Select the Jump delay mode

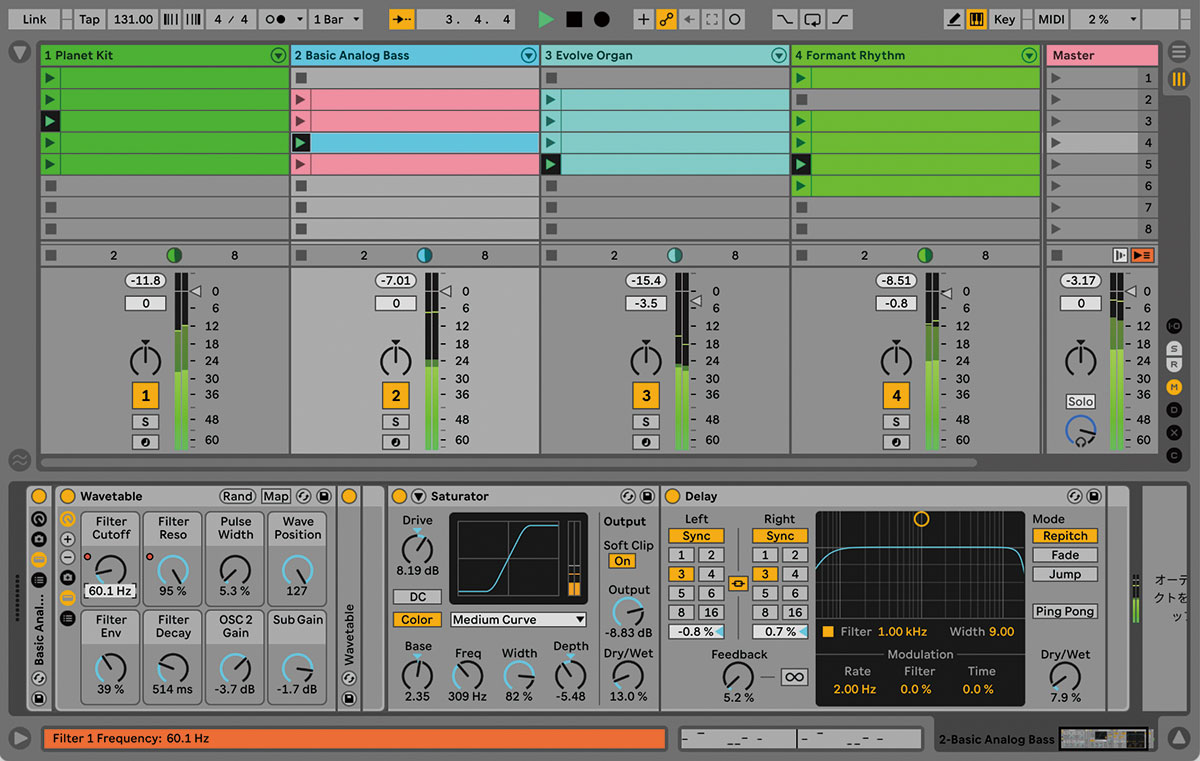tap(1065, 574)
